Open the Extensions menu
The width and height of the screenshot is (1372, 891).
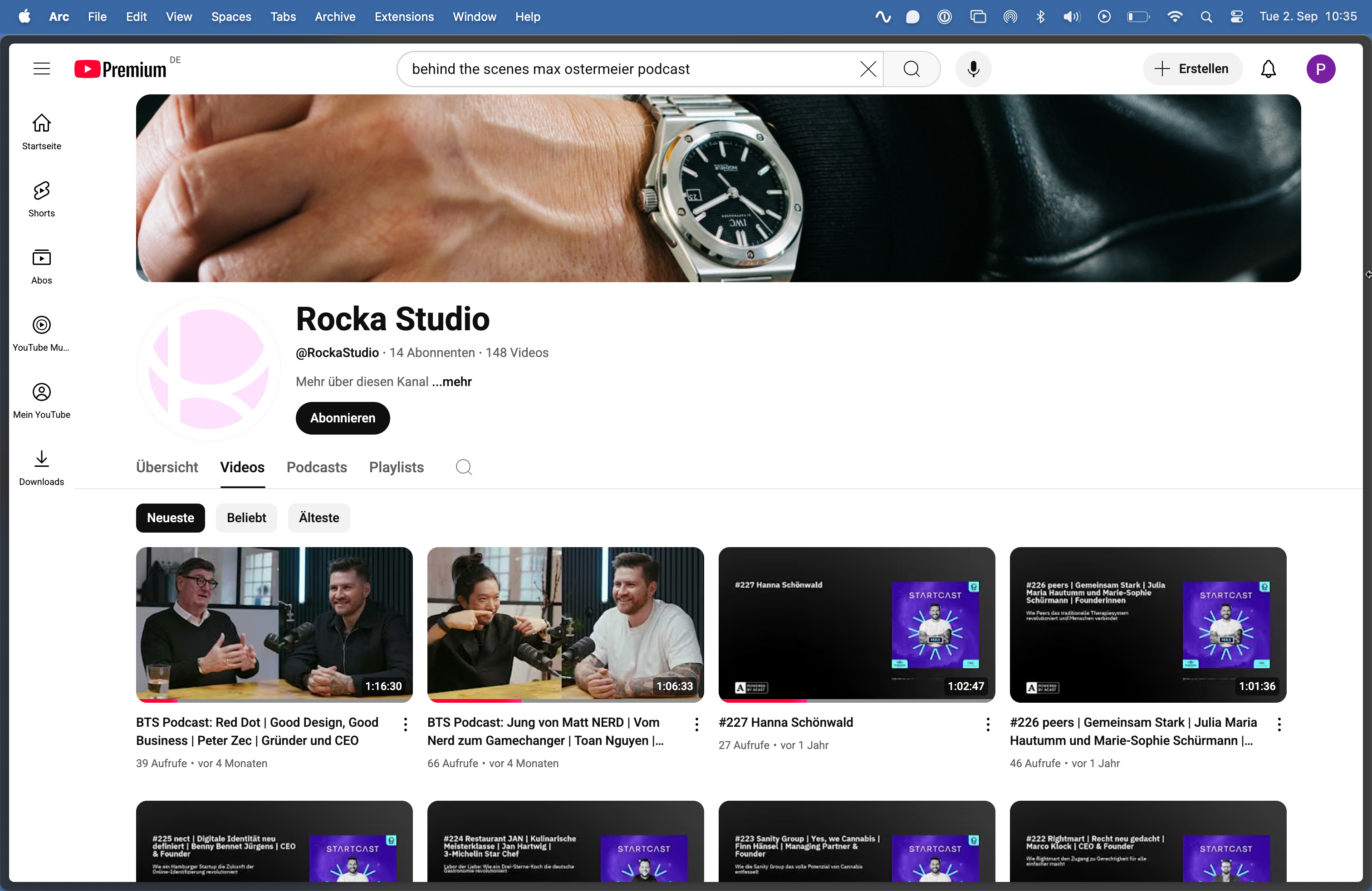tap(403, 17)
